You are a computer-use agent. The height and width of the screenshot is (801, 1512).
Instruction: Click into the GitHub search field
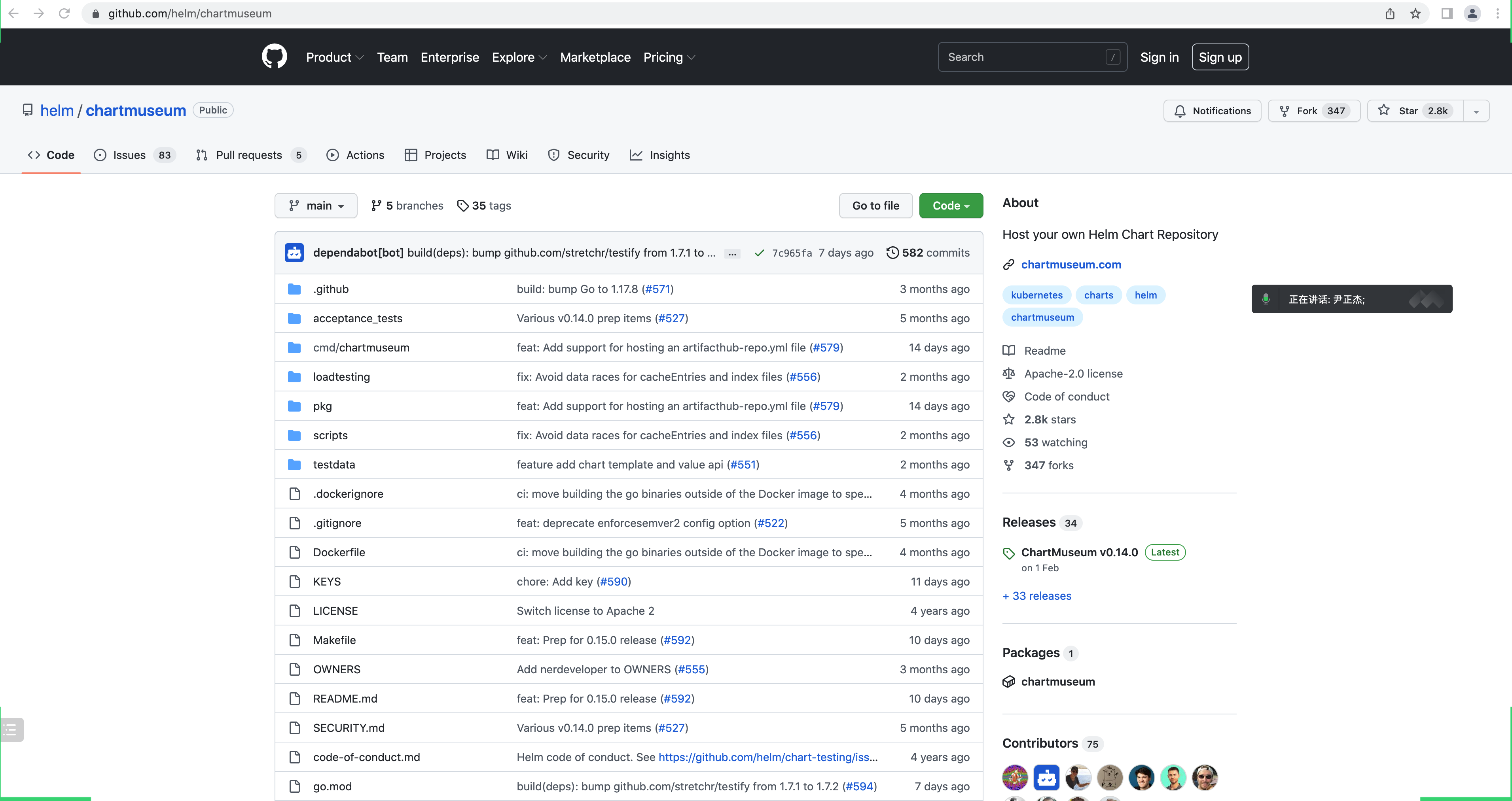[1024, 57]
